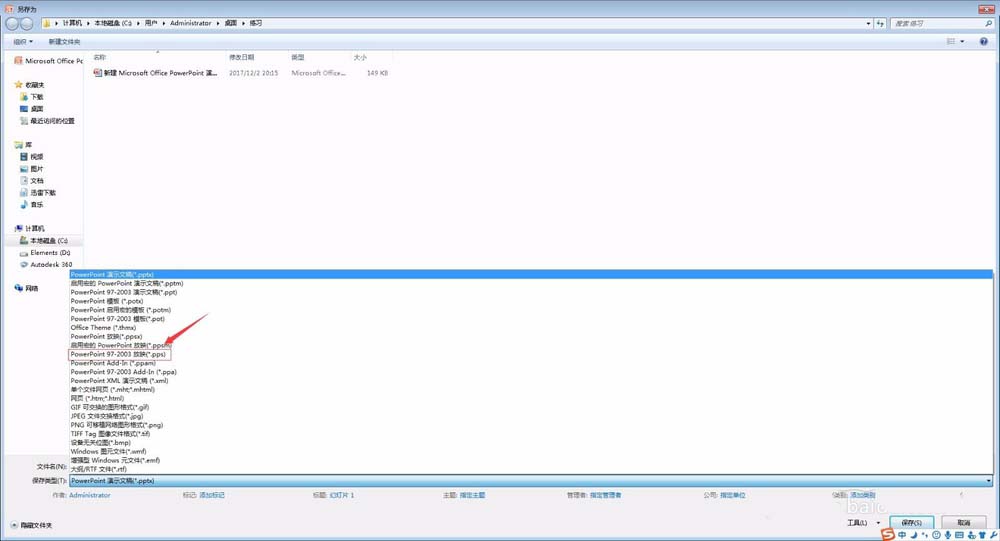Open 桌面 in the sidebar
This screenshot has height=541, width=1000.
[32, 109]
